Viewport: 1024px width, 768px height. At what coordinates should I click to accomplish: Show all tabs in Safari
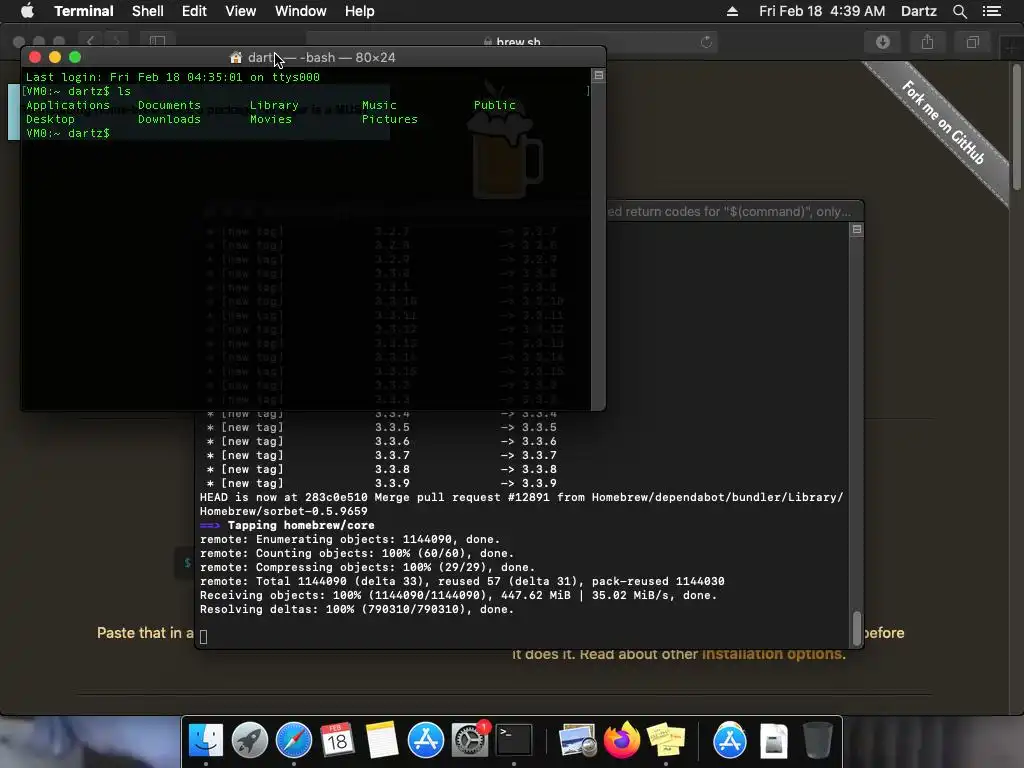coord(972,42)
